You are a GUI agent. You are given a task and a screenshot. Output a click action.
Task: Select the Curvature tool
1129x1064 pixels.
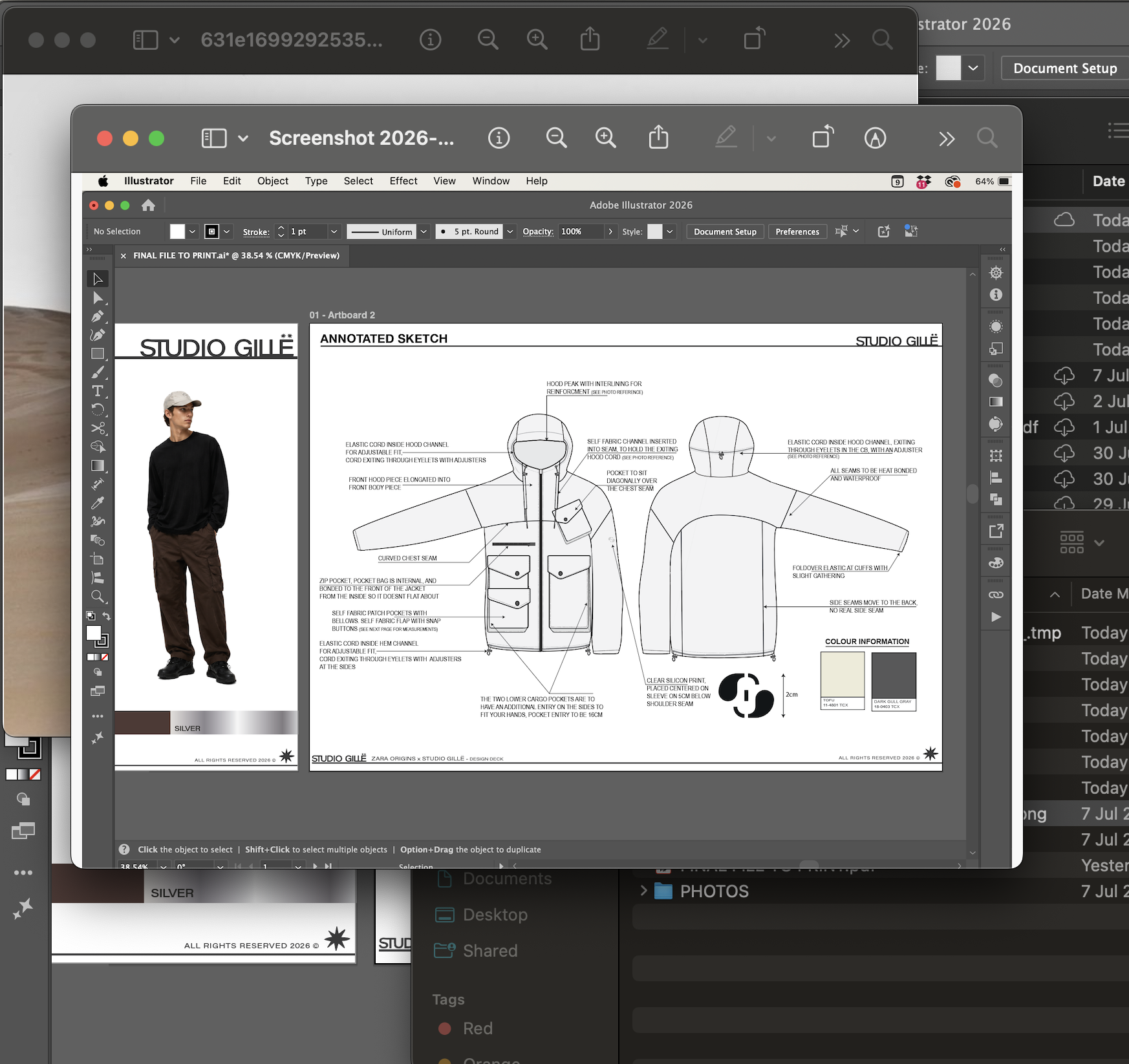[98, 335]
